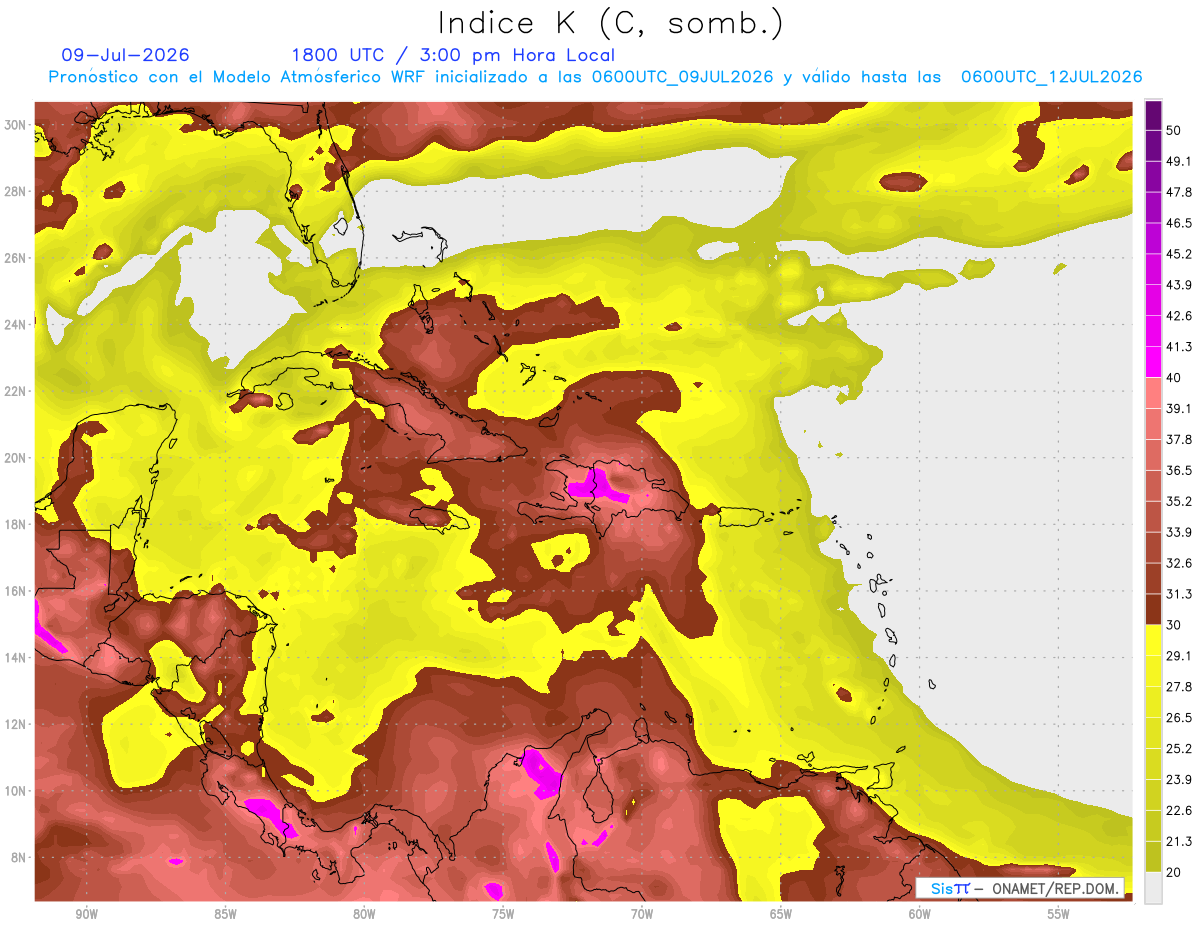Click the colorbar label "42.6"
The height and width of the screenshot is (927, 1200).
coord(1179,316)
